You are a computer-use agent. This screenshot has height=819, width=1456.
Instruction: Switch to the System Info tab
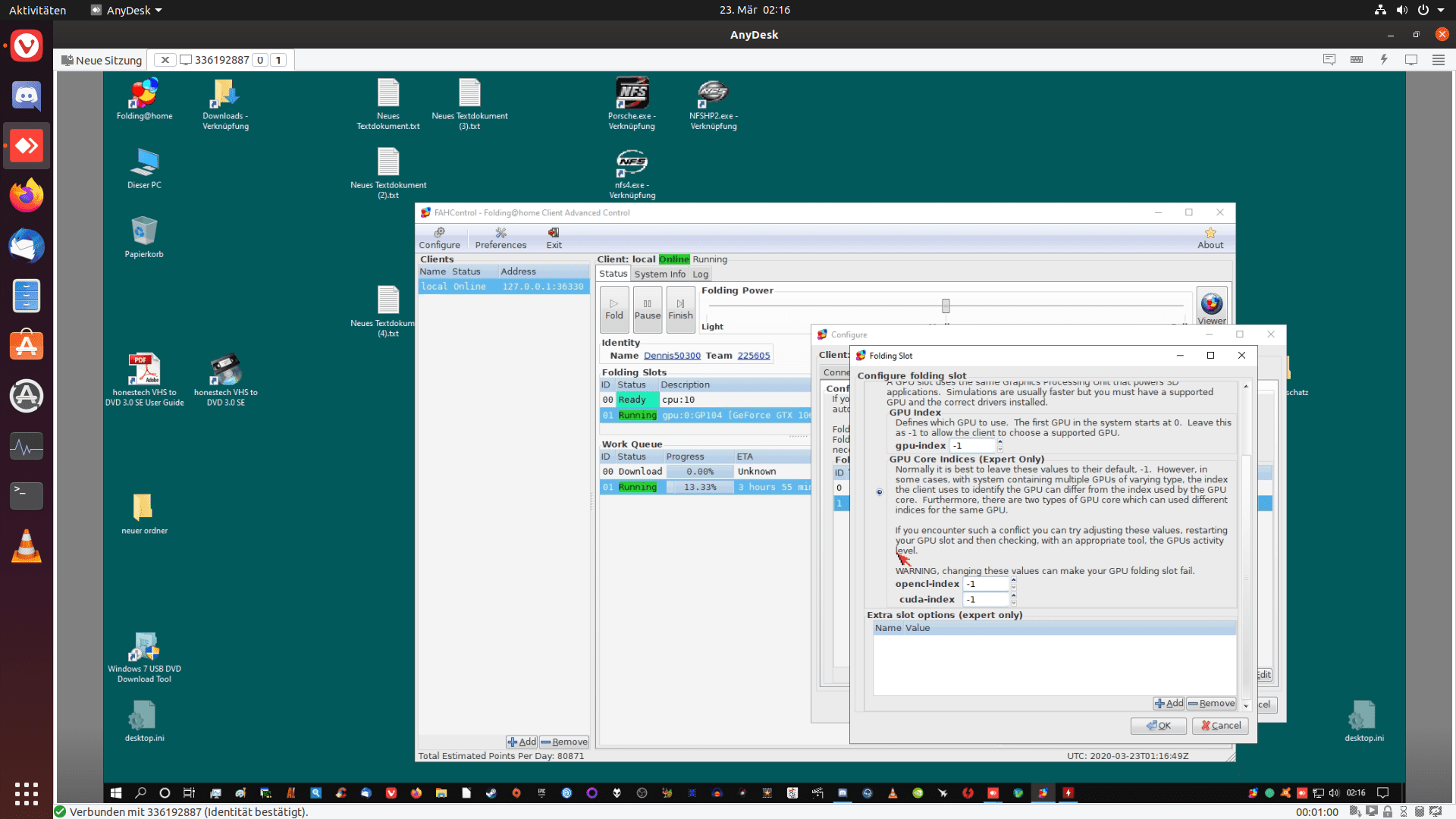tap(660, 274)
